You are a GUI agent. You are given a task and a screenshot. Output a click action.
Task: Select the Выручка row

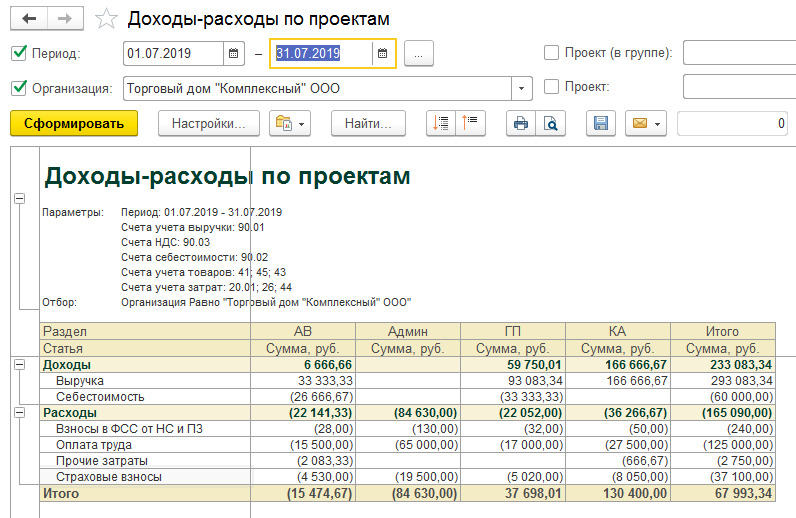(x=145, y=381)
